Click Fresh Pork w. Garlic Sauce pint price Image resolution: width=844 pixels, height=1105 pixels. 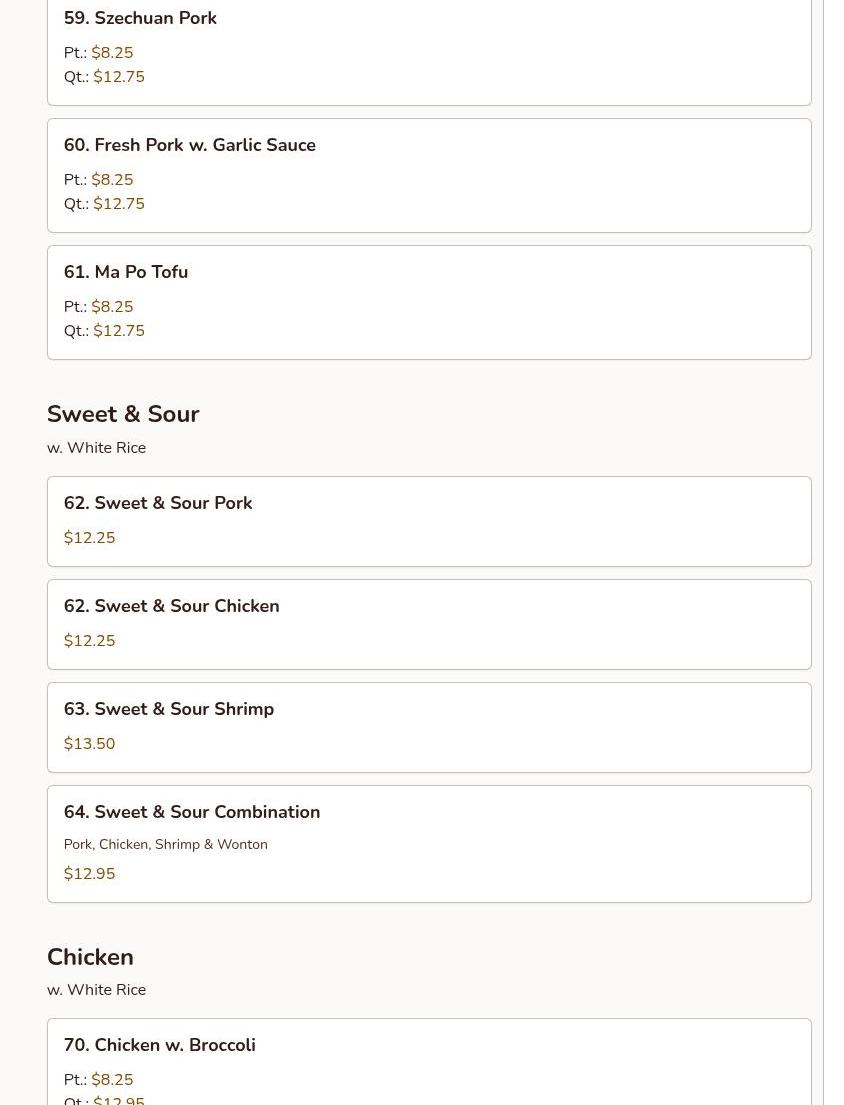pyautogui.click(x=112, y=180)
